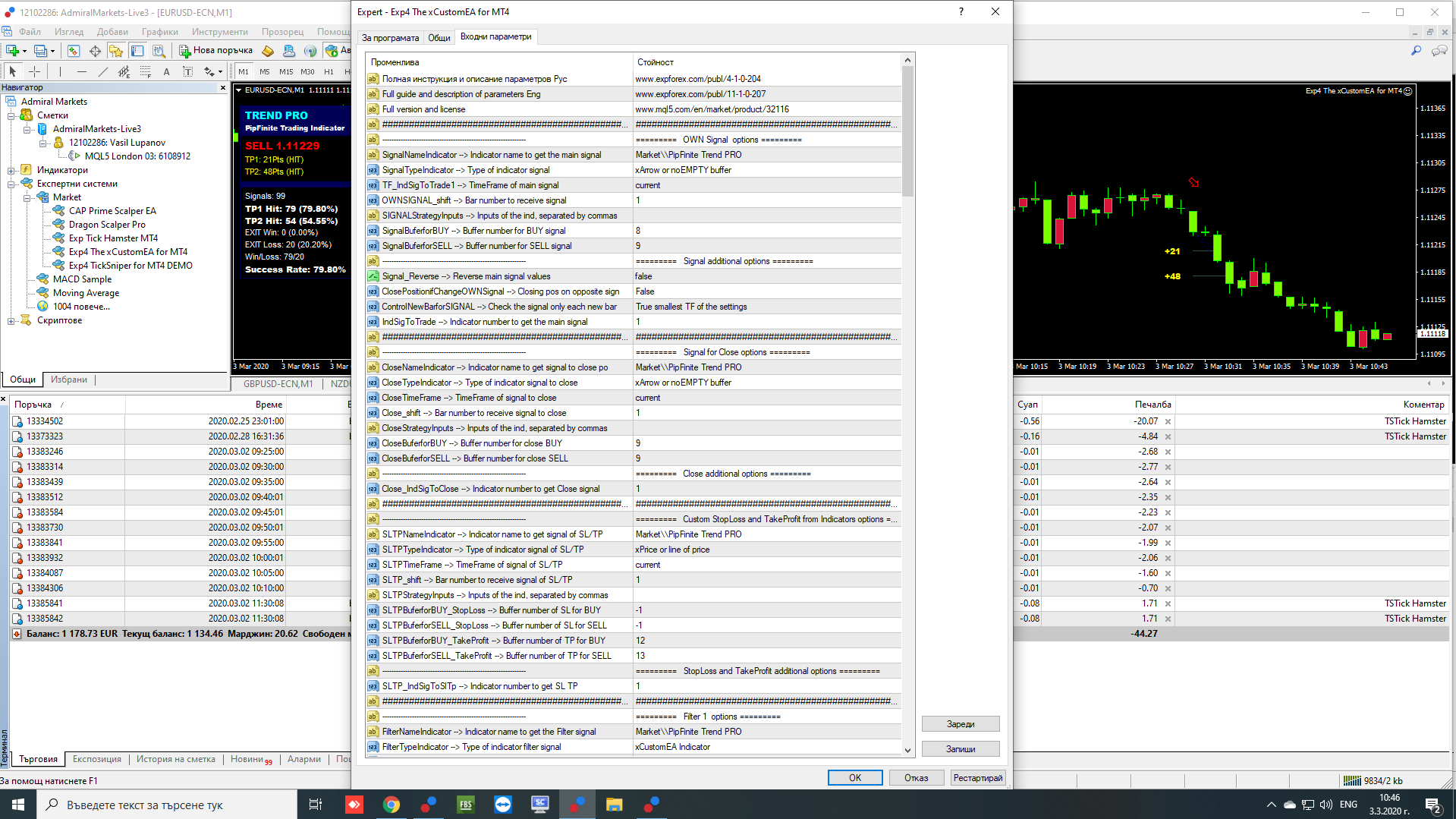Image resolution: width=1456 pixels, height=819 pixels.
Task: Open the Алармi terminal tab
Action: (x=304, y=759)
